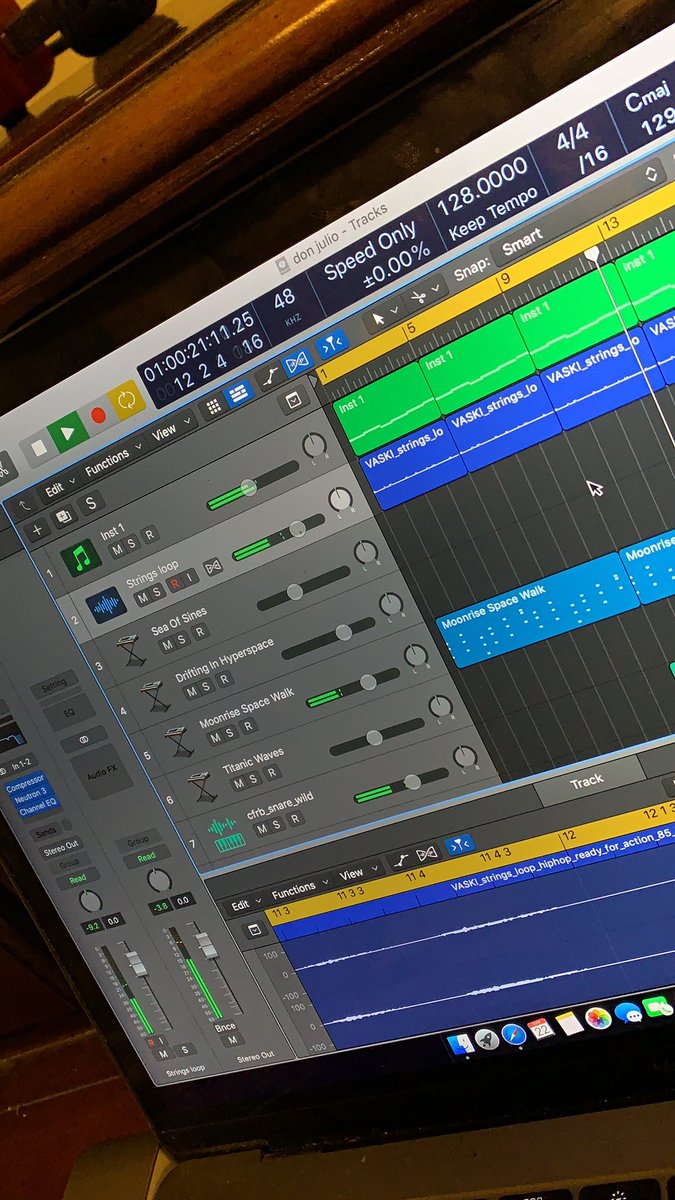This screenshot has width=675, height=1200.
Task: Open the pointer tool menu
Action: tap(384, 318)
